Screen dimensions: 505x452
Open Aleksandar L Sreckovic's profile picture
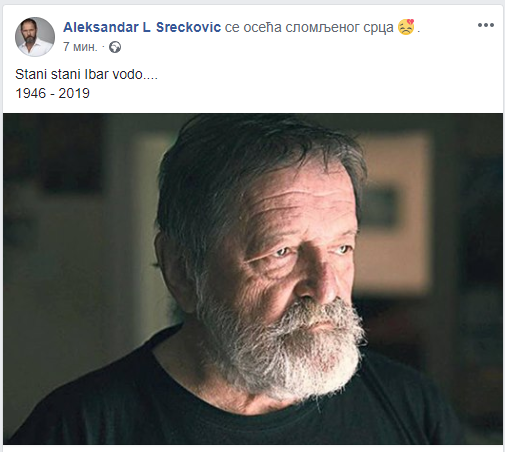(x=35, y=37)
